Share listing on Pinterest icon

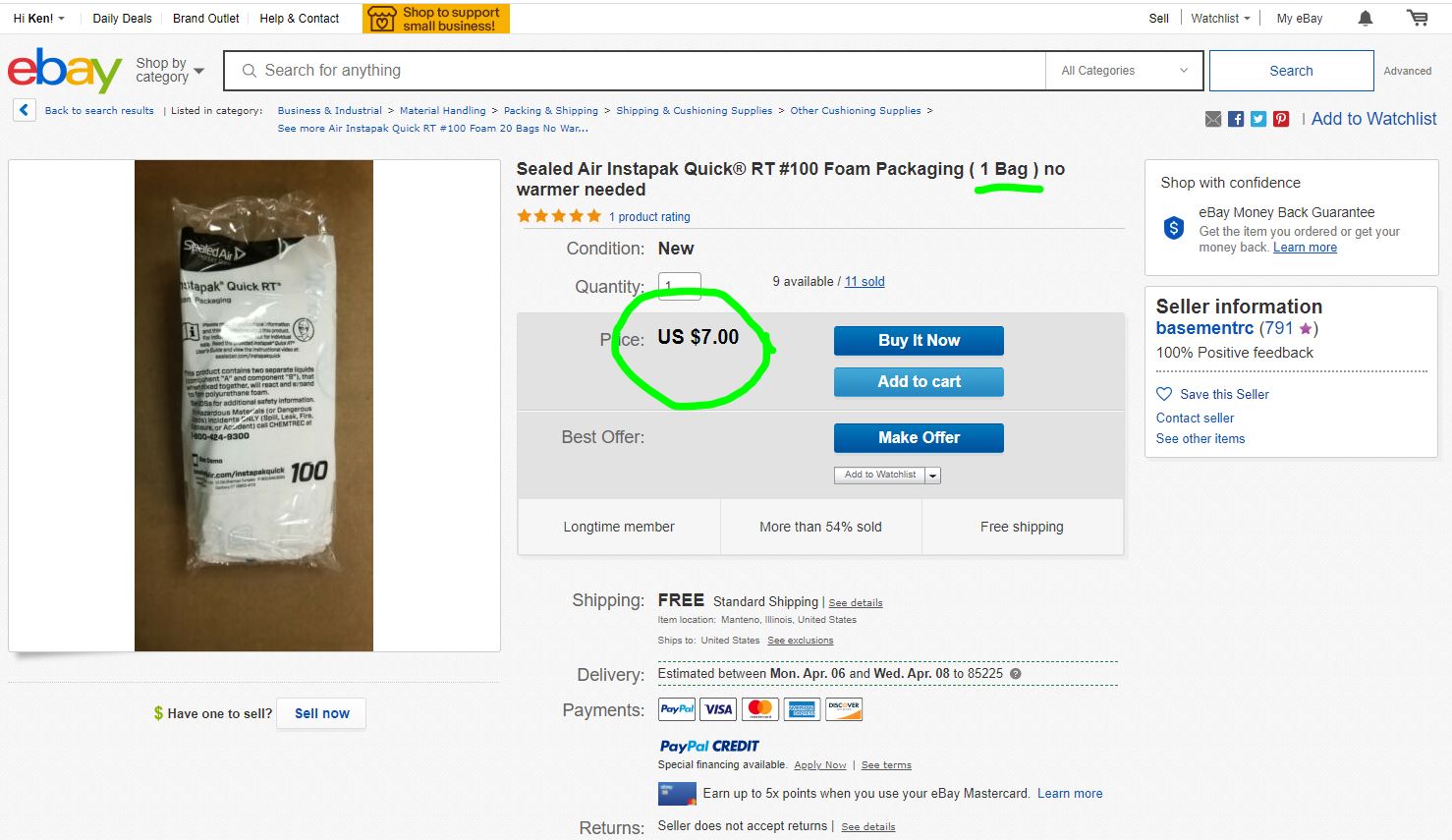pyautogui.click(x=1281, y=119)
